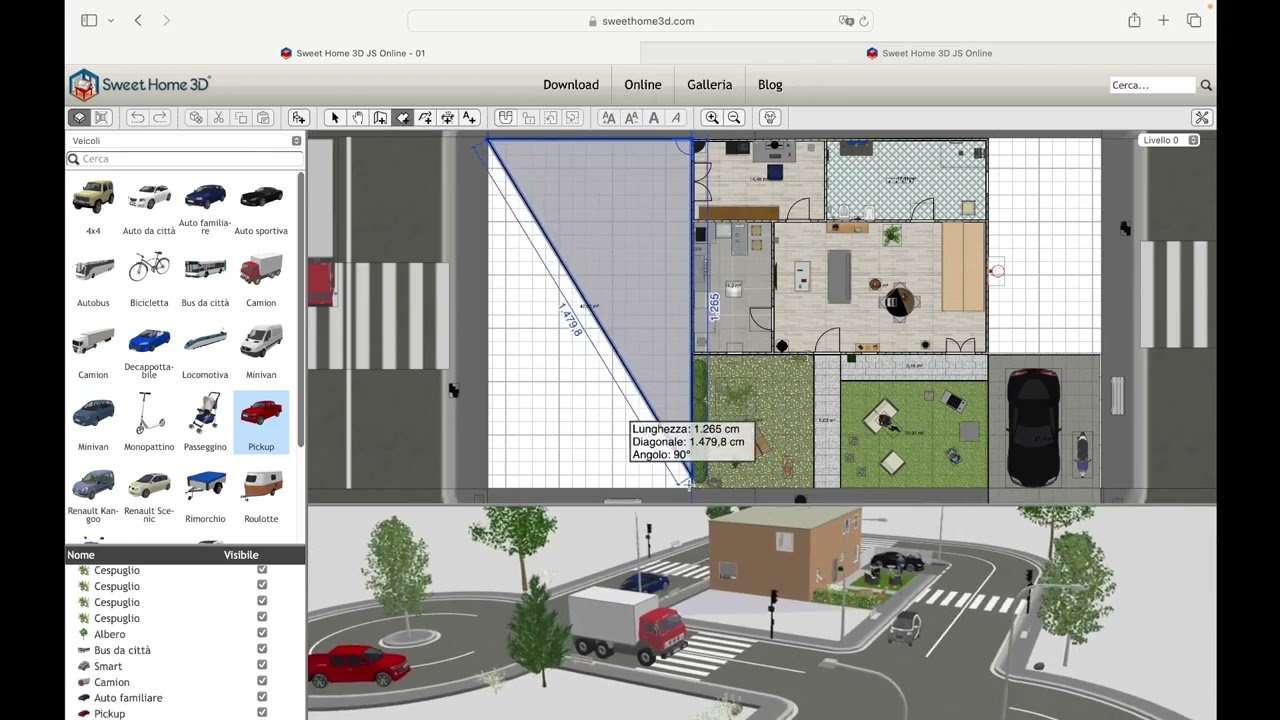Image resolution: width=1280 pixels, height=720 pixels.
Task: Select the create polylines tool
Action: pyautogui.click(x=425, y=118)
